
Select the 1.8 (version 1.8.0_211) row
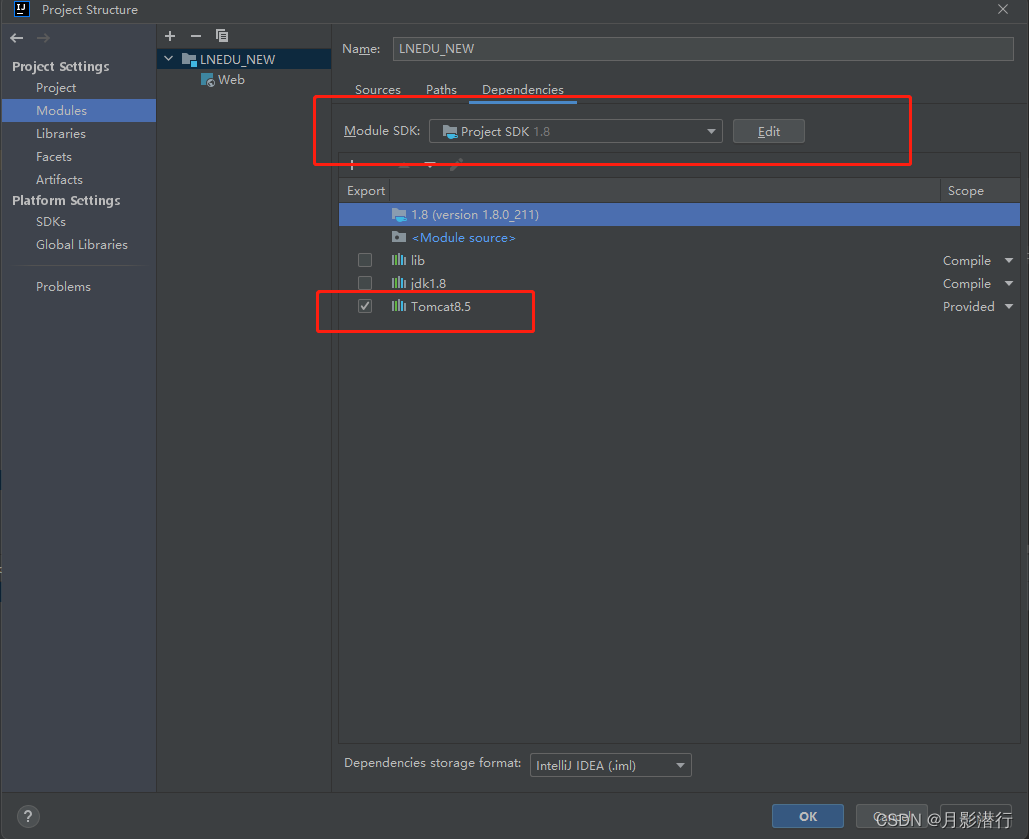[x=679, y=215]
